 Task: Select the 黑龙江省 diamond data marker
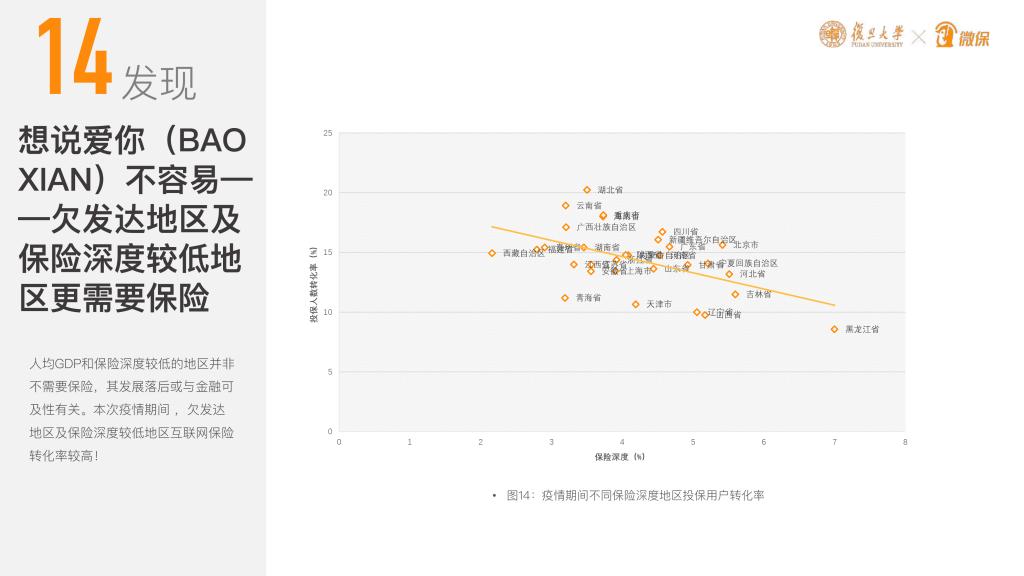[834, 329]
